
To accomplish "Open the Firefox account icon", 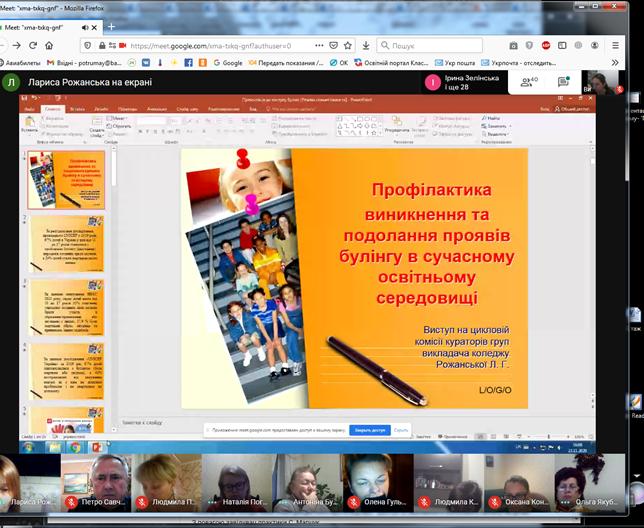I will pyautogui.click(x=594, y=46).
